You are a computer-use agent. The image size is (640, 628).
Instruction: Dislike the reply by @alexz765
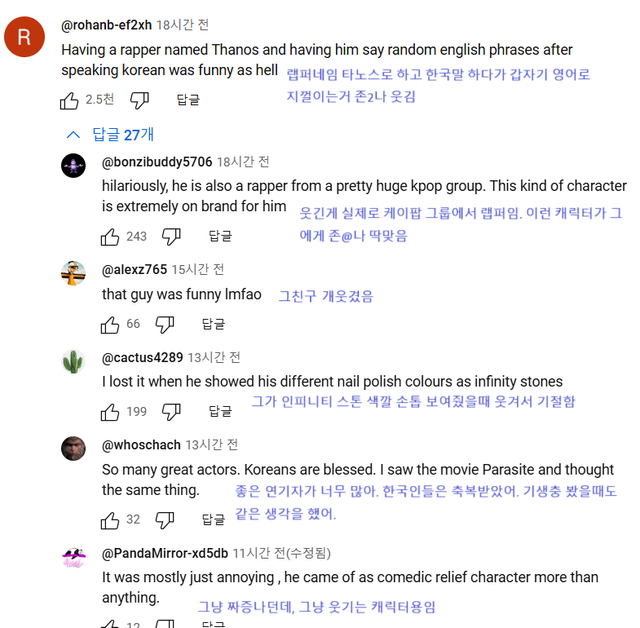point(165,324)
